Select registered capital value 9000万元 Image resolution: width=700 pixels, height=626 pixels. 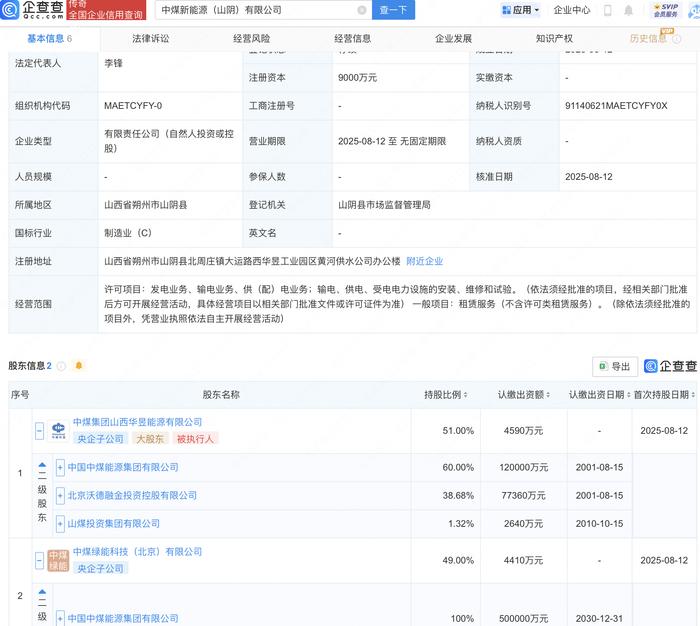[x=358, y=78]
